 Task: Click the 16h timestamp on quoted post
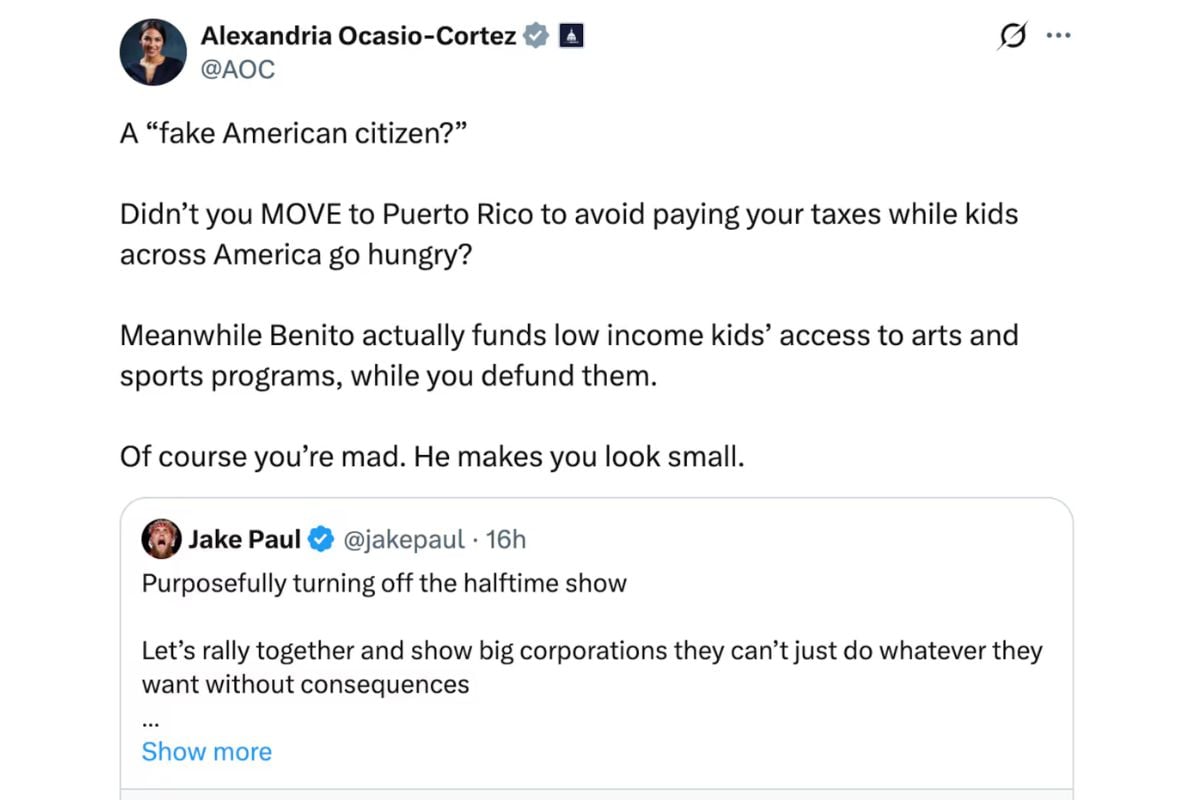pos(505,540)
